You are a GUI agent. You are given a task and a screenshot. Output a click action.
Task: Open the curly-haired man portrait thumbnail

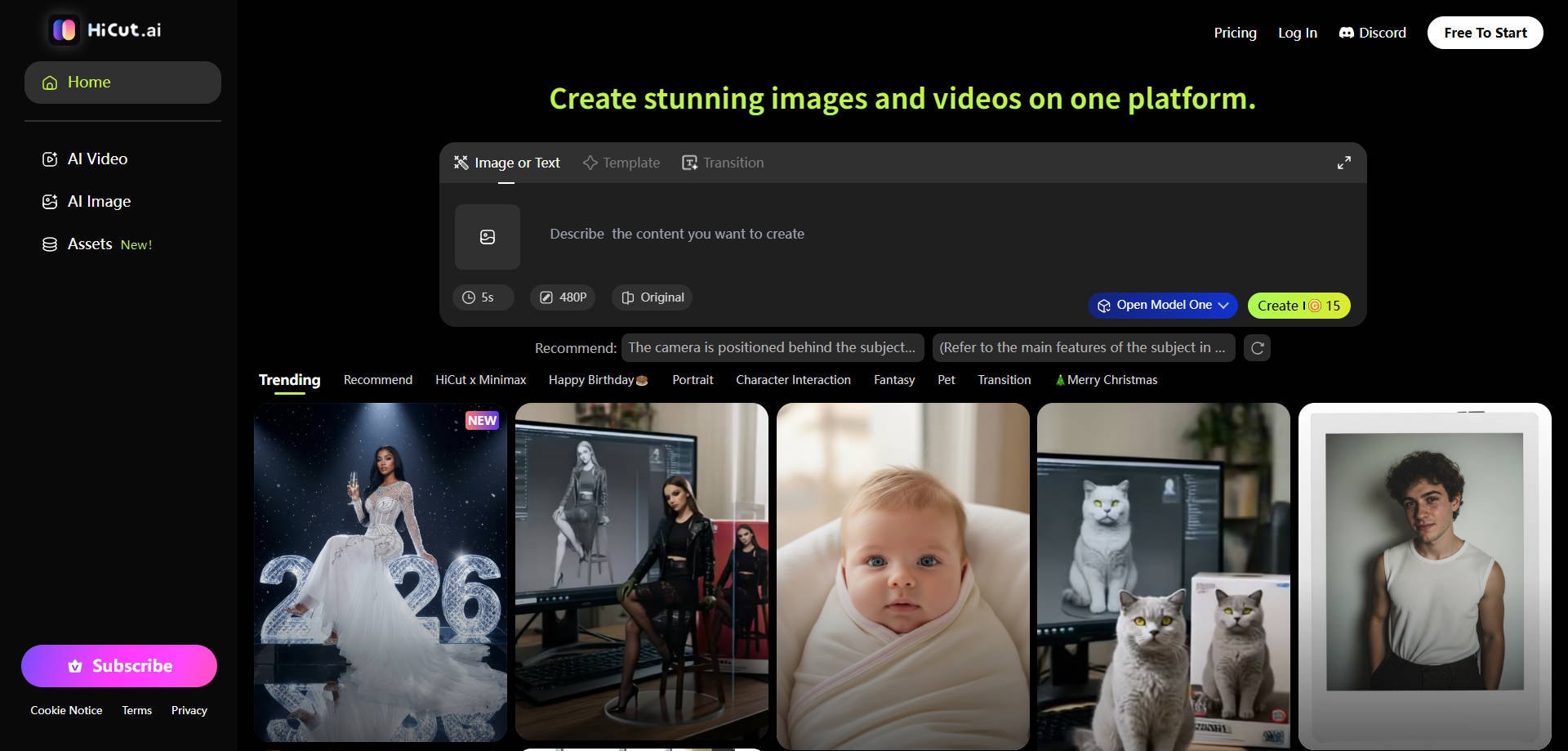[1425, 576]
